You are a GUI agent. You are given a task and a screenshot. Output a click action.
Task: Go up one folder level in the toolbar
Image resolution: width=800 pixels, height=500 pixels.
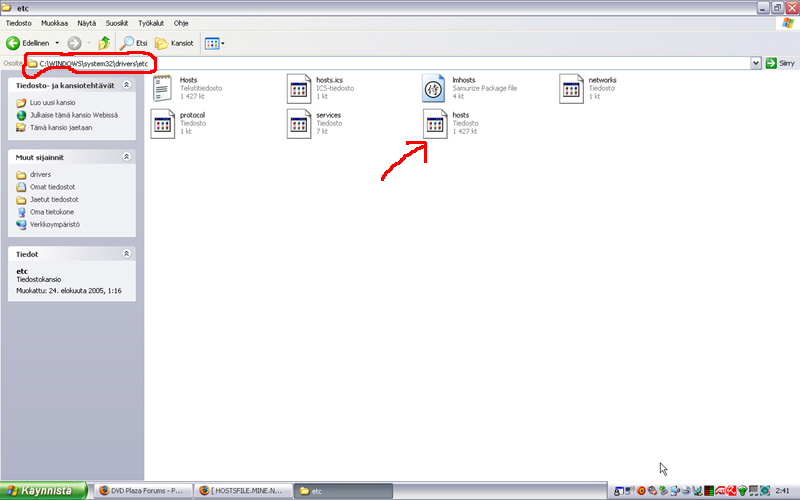104,43
